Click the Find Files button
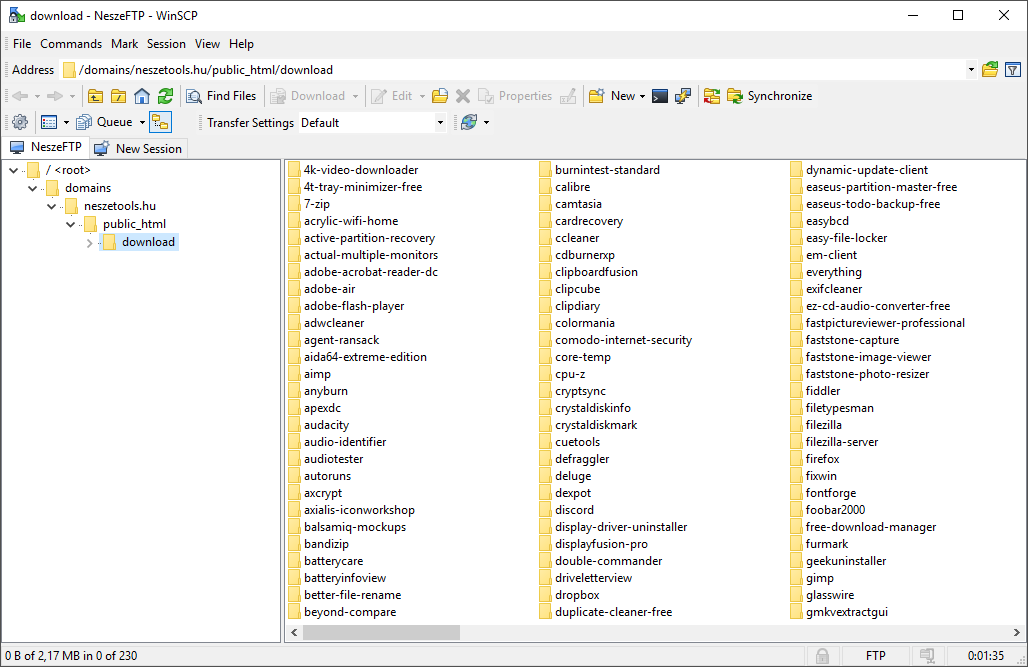1028x667 pixels. pyautogui.click(x=222, y=96)
